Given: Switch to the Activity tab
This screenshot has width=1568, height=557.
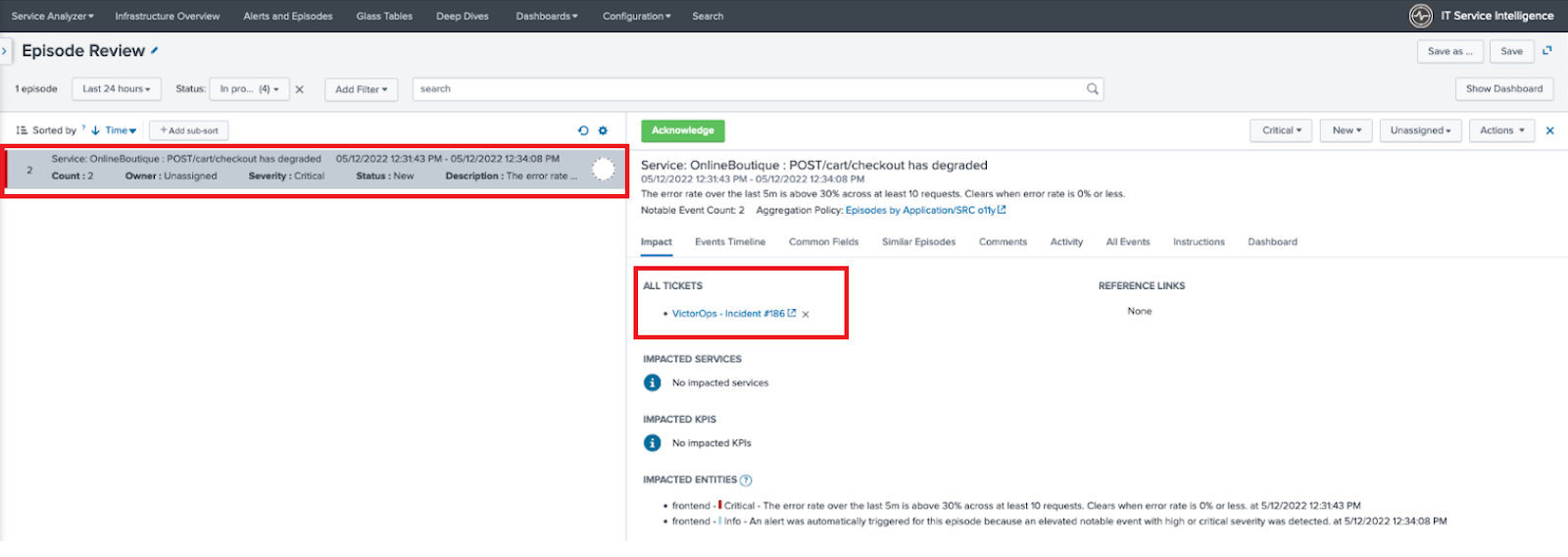Looking at the screenshot, I should click(1066, 242).
